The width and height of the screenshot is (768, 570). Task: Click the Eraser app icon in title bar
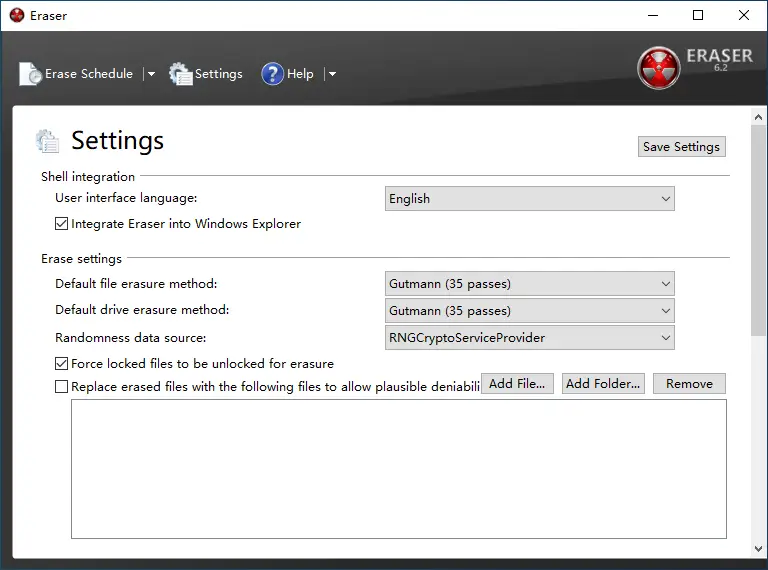[16, 15]
